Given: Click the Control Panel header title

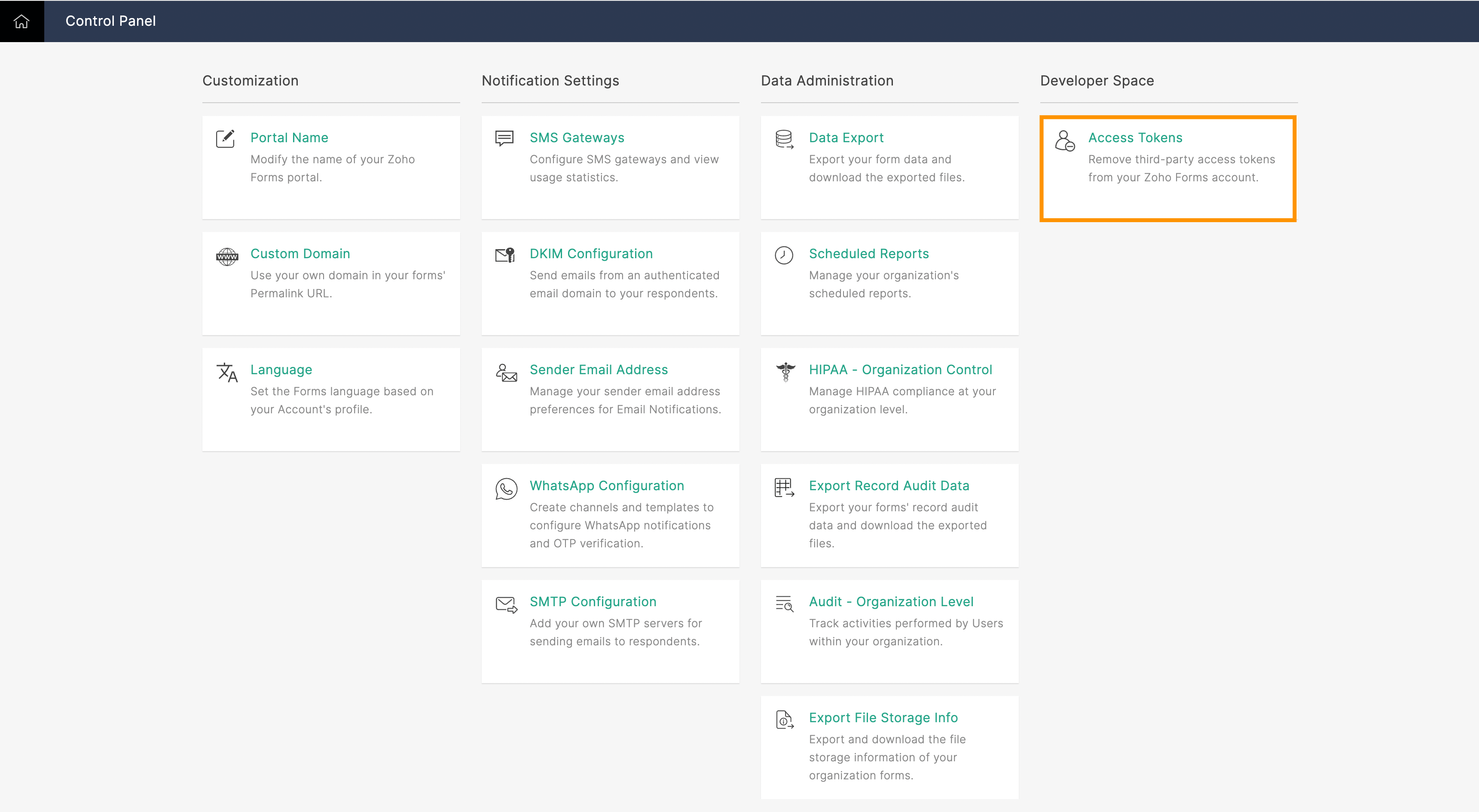Looking at the screenshot, I should [x=110, y=21].
